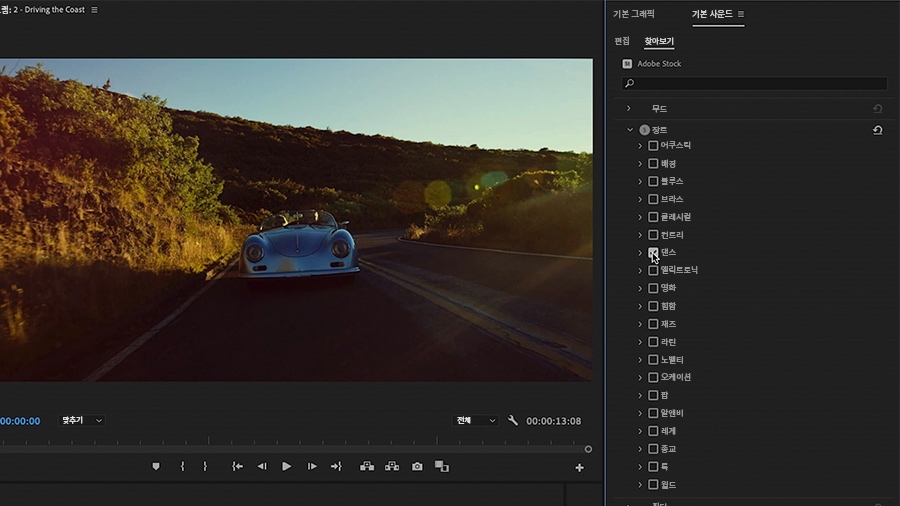Expand the 무드 filter section
The image size is (900, 506).
click(x=629, y=108)
